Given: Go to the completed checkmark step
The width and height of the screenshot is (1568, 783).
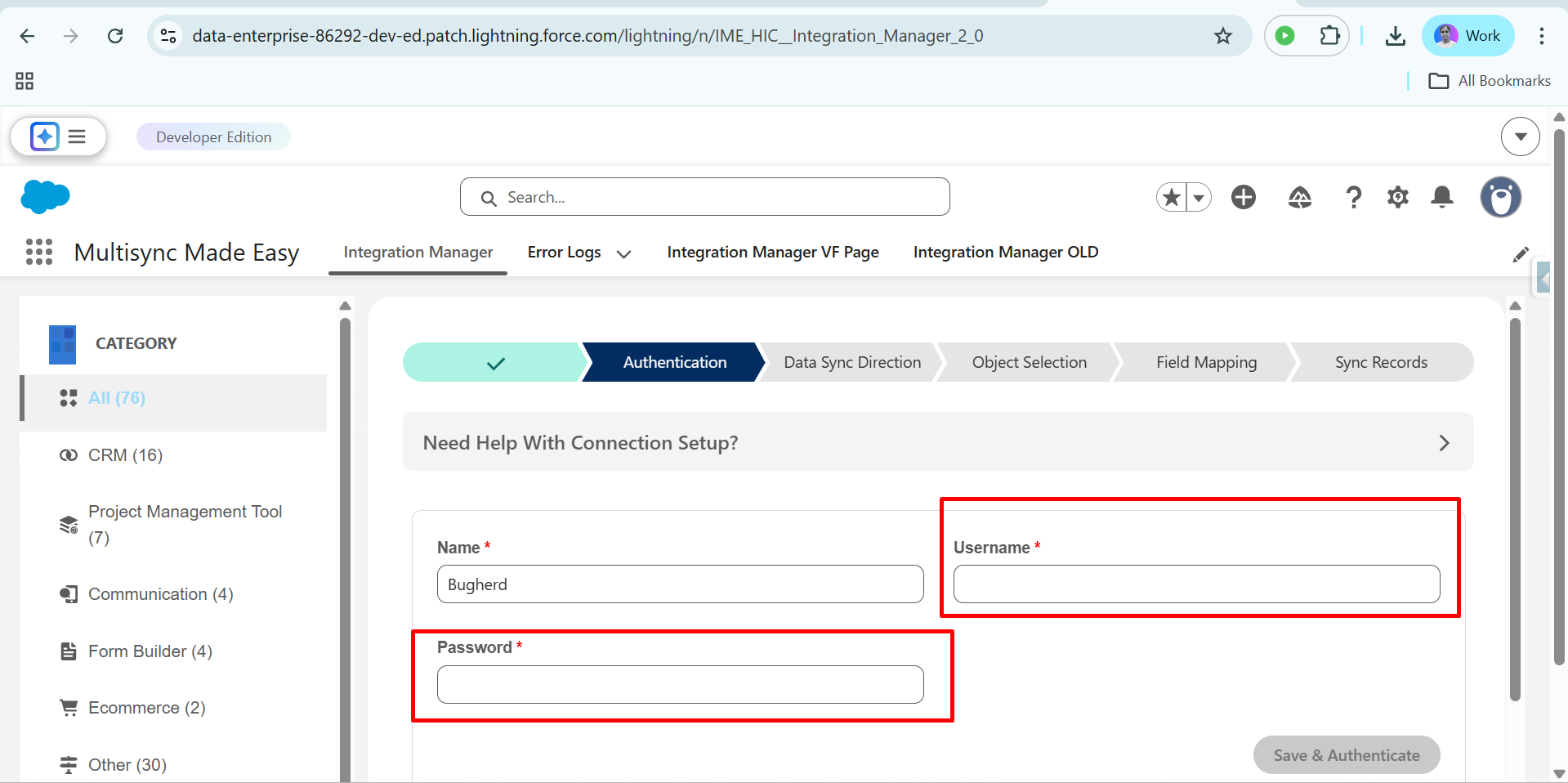Looking at the screenshot, I should click(x=495, y=363).
